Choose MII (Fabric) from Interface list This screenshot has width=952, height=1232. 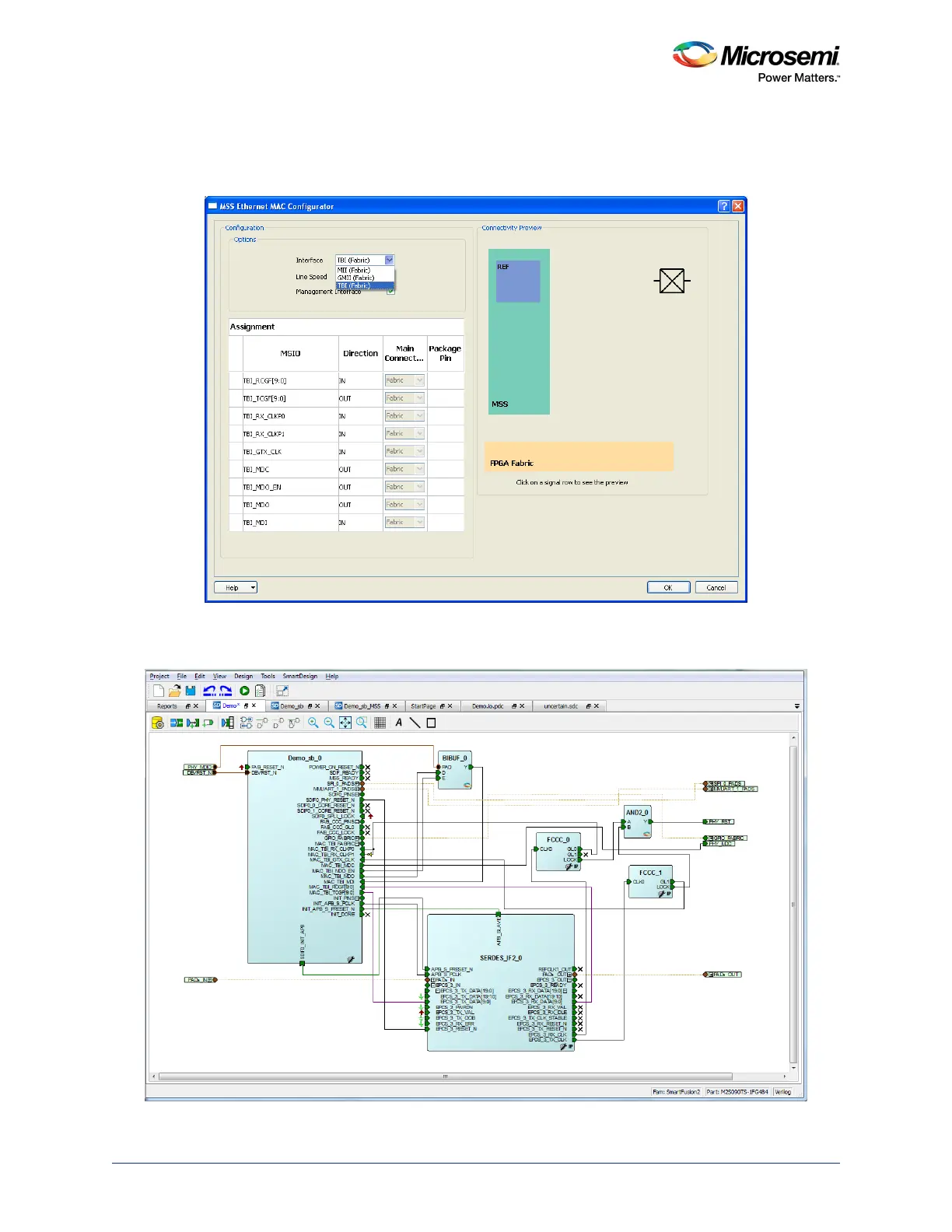pyautogui.click(x=365, y=270)
